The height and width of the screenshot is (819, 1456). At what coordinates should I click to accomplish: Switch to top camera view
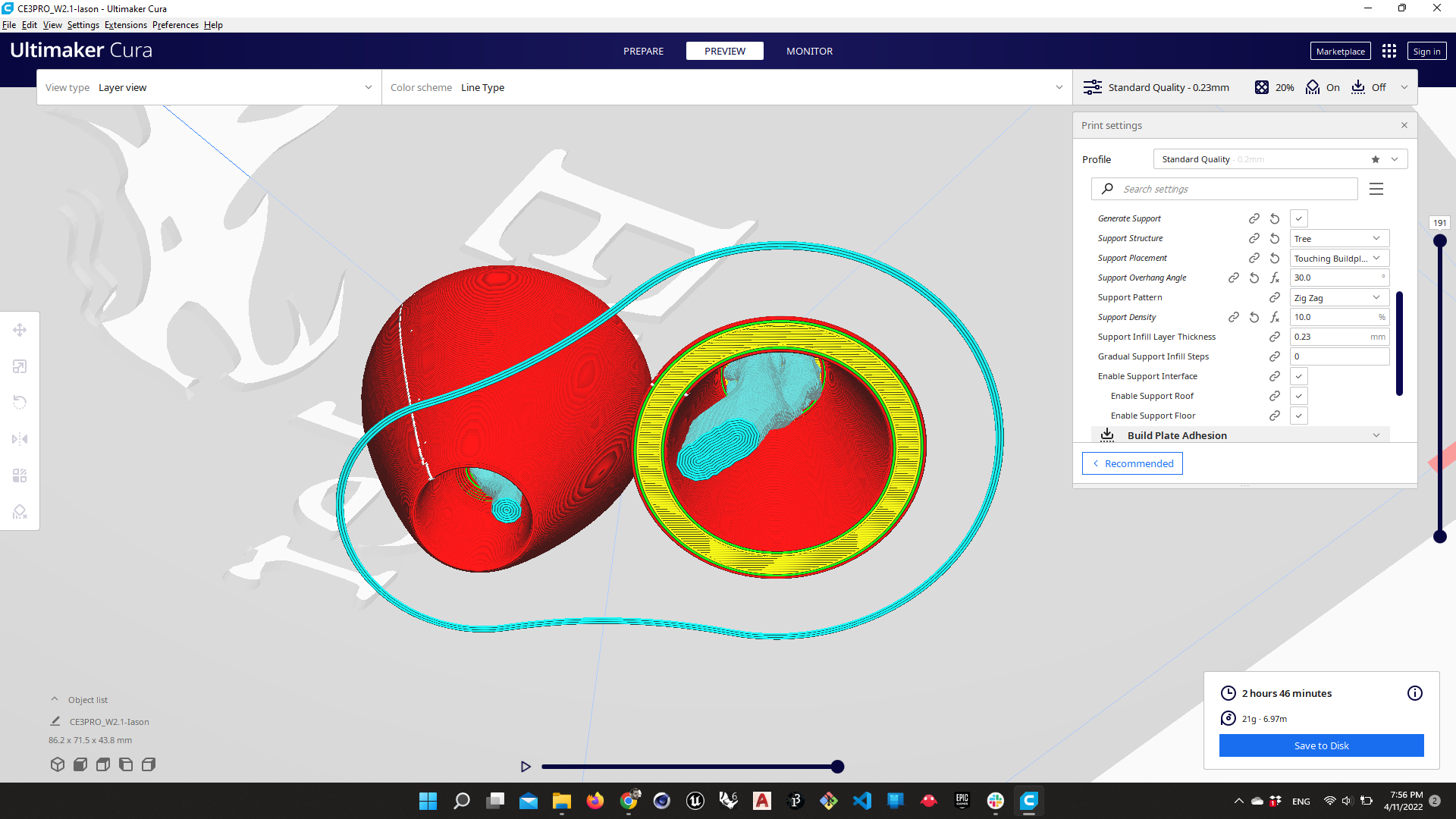point(103,764)
